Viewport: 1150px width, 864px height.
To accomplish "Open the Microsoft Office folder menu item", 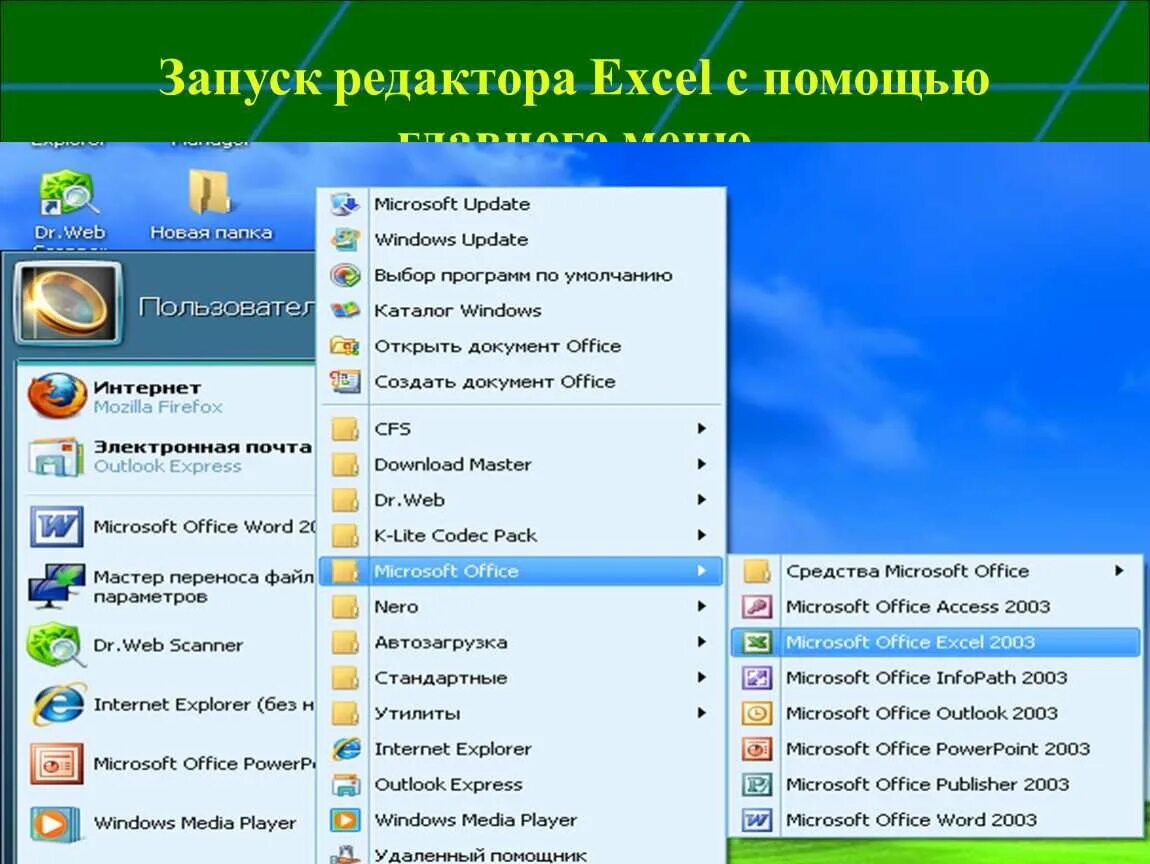I will coord(521,571).
